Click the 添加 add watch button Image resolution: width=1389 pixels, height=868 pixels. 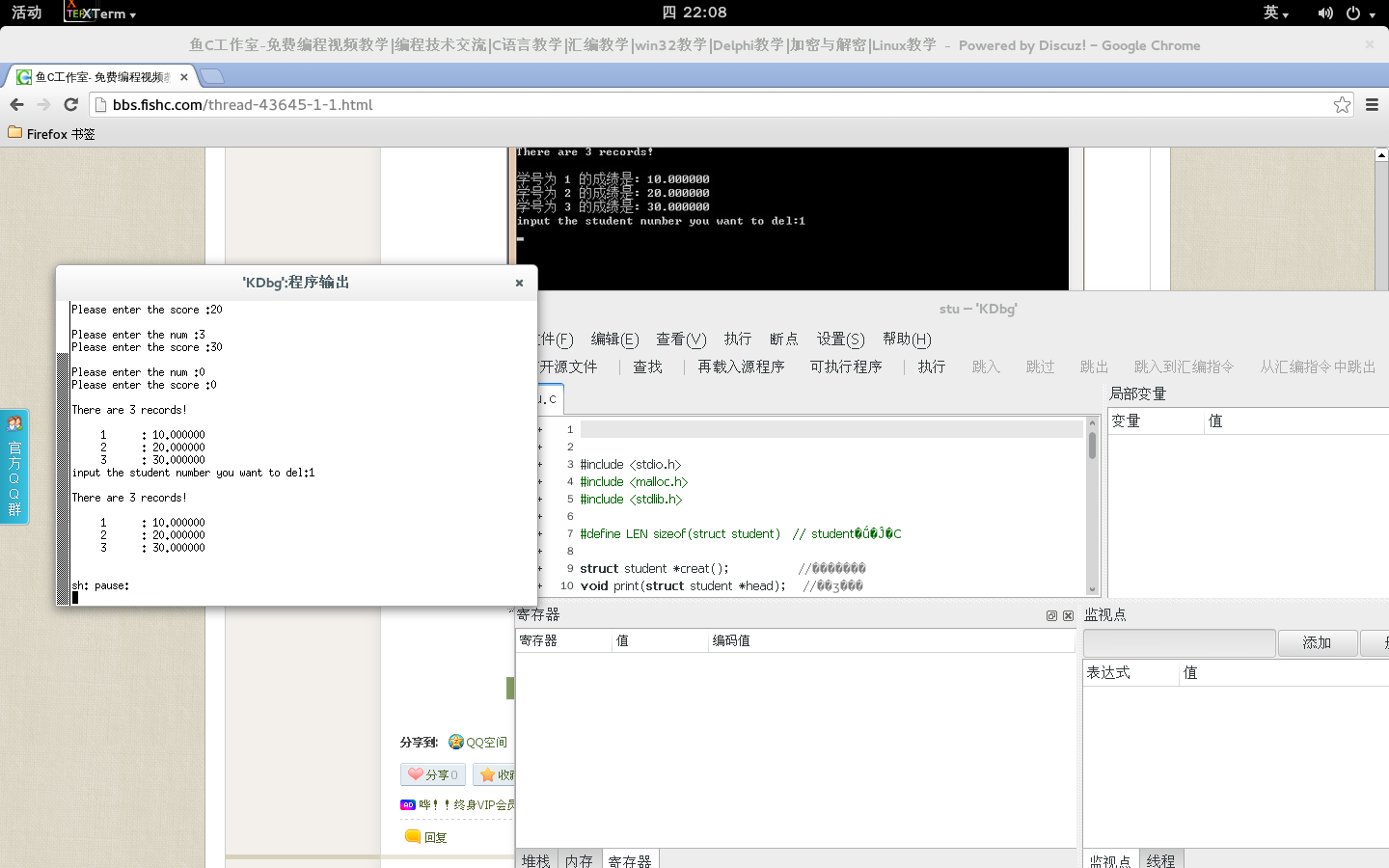coord(1317,642)
